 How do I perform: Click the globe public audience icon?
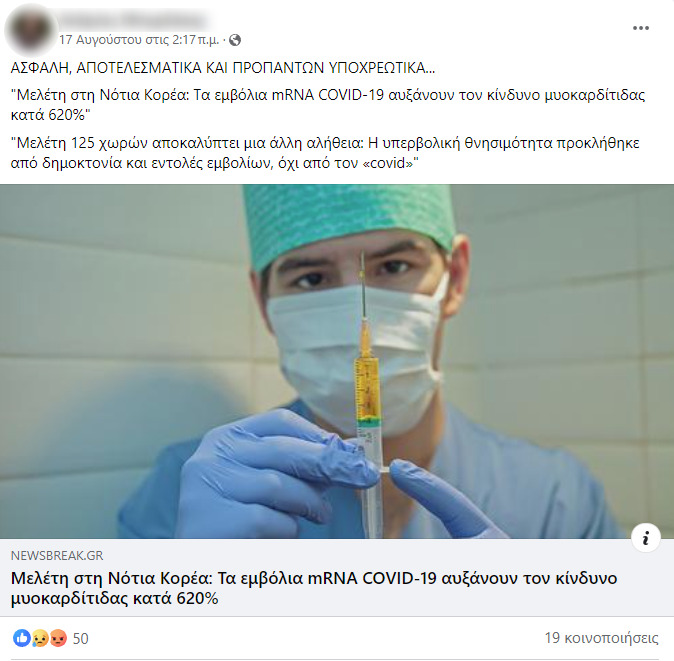[235, 40]
